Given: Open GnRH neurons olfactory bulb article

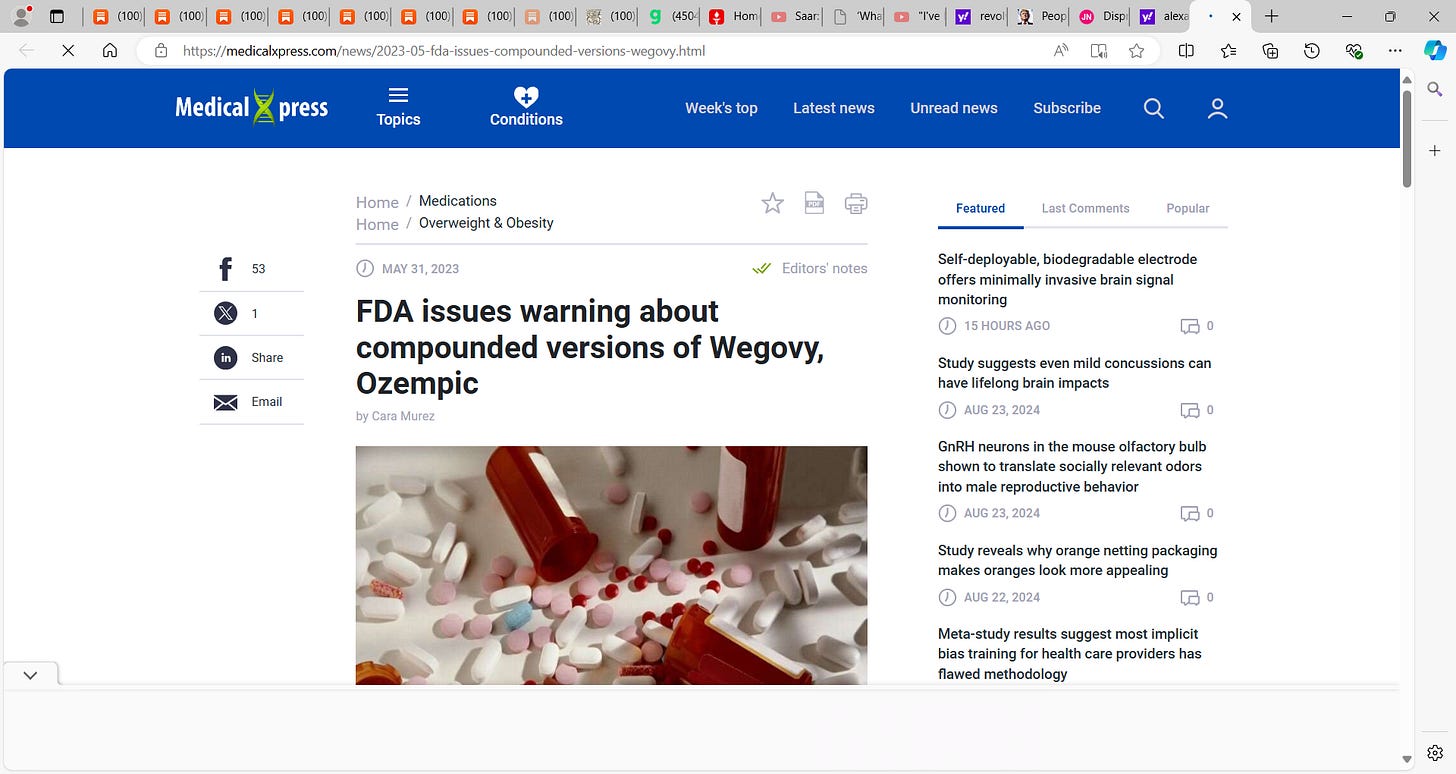Looking at the screenshot, I should coord(1072,466).
